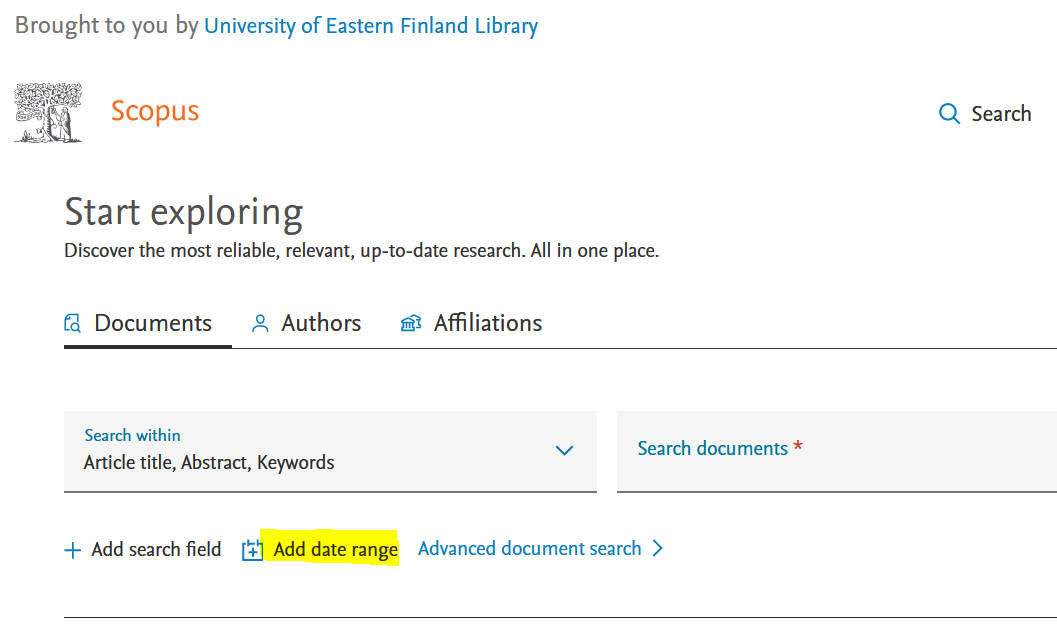Click the Start exploring heading

(x=184, y=212)
